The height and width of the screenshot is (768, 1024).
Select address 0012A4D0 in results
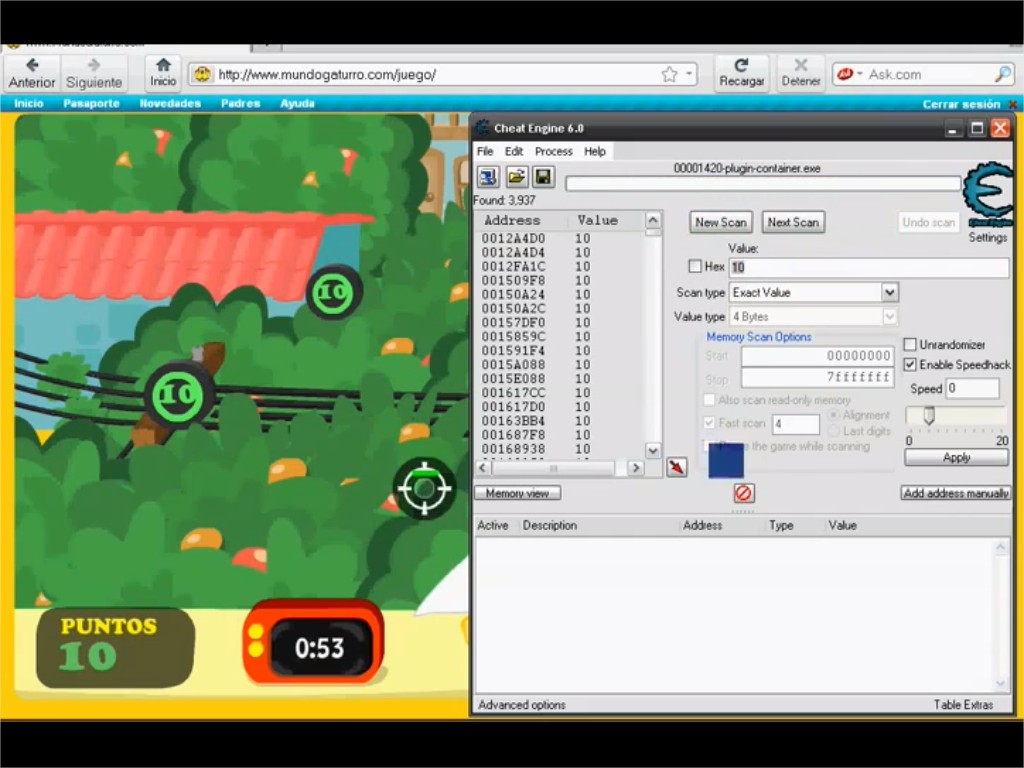[513, 239]
